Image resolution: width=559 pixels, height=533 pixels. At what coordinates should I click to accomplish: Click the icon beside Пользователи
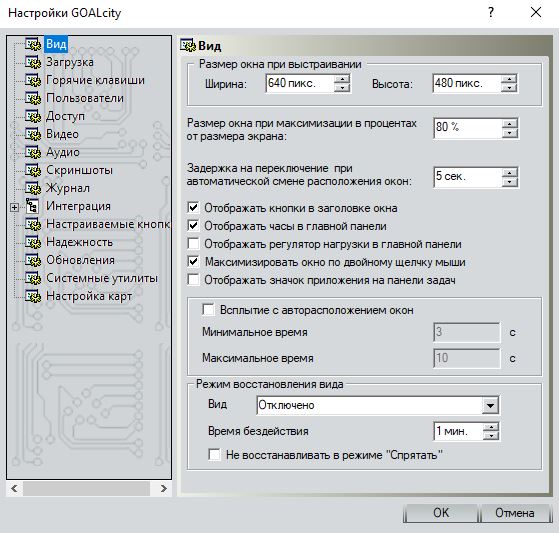(x=33, y=98)
